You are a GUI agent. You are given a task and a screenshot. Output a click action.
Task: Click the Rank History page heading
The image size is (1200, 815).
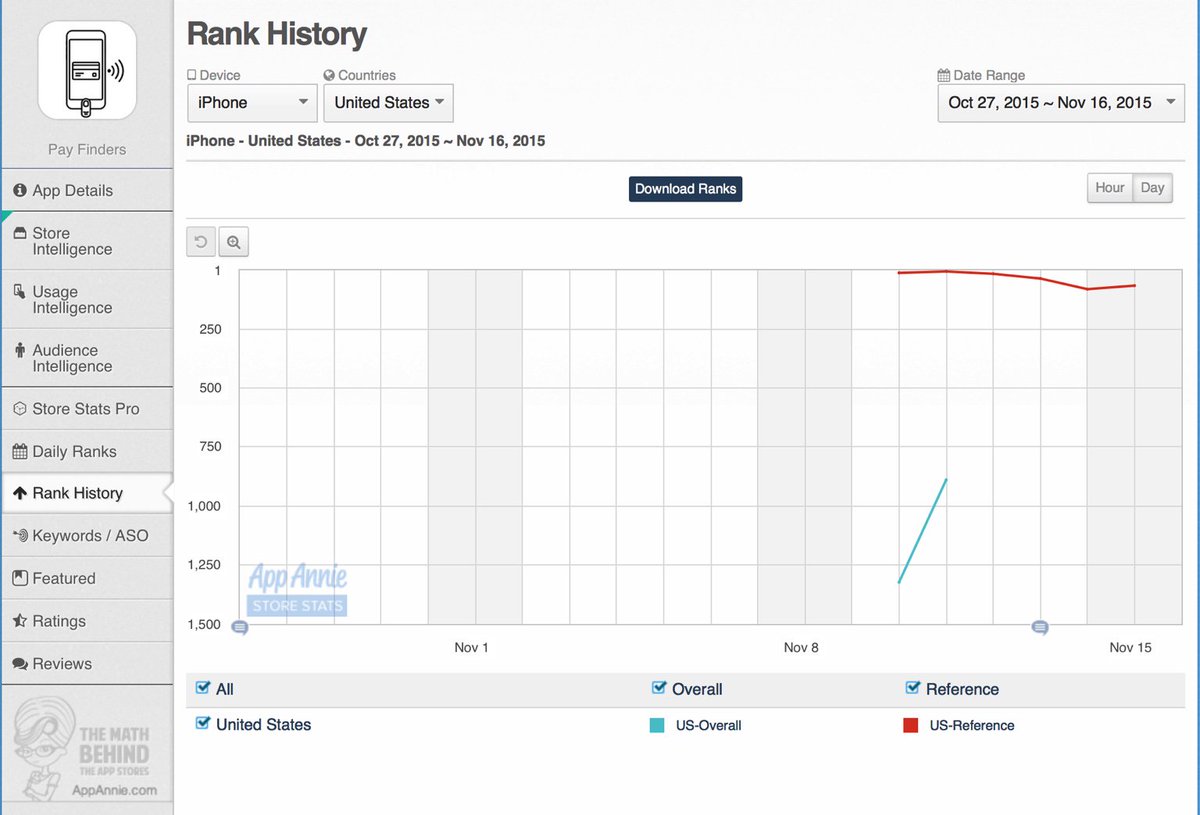point(277,35)
